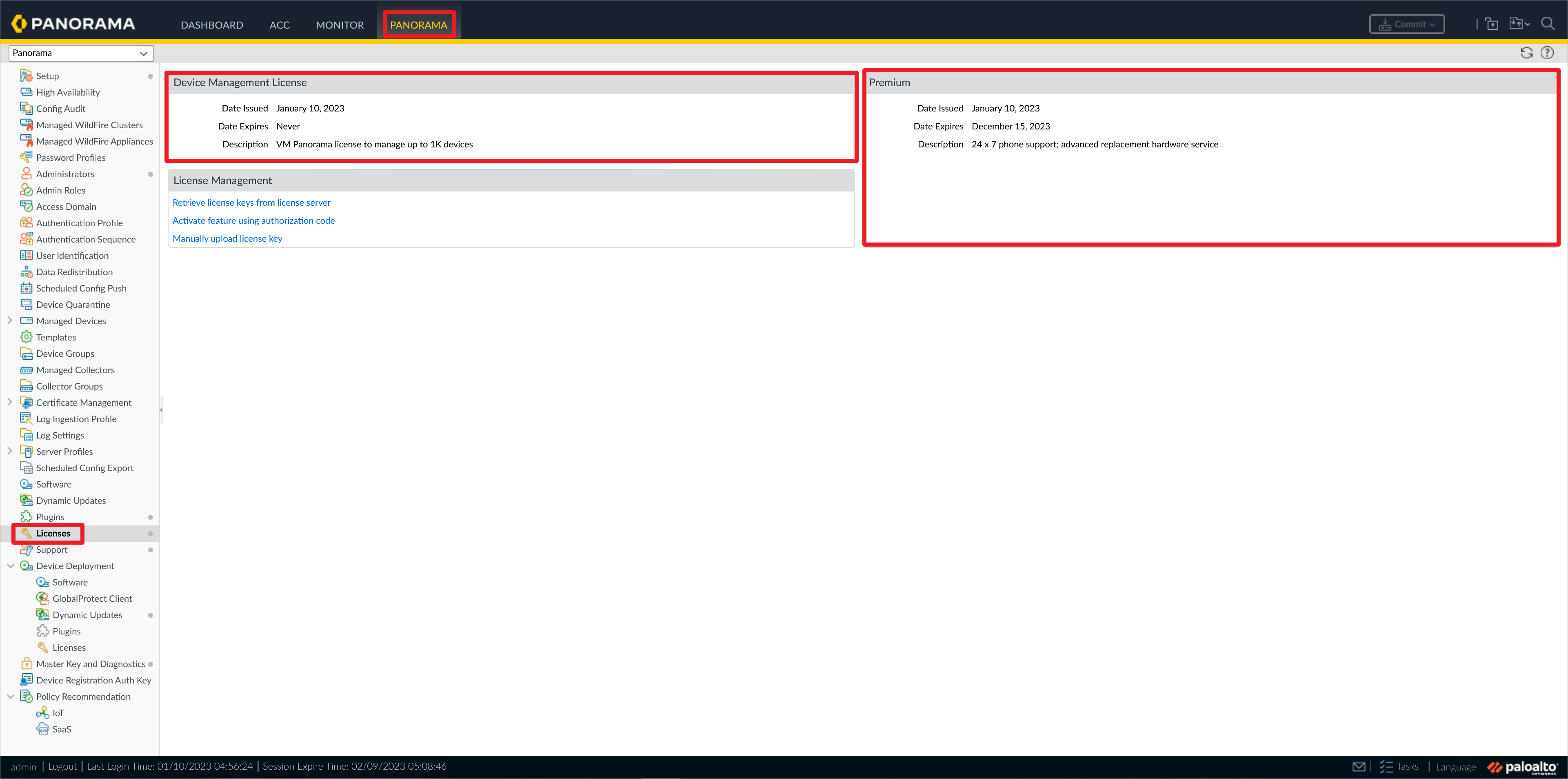Viewport: 1568px width, 779px height.
Task: Select the PANORAMA tab
Action: tap(419, 25)
